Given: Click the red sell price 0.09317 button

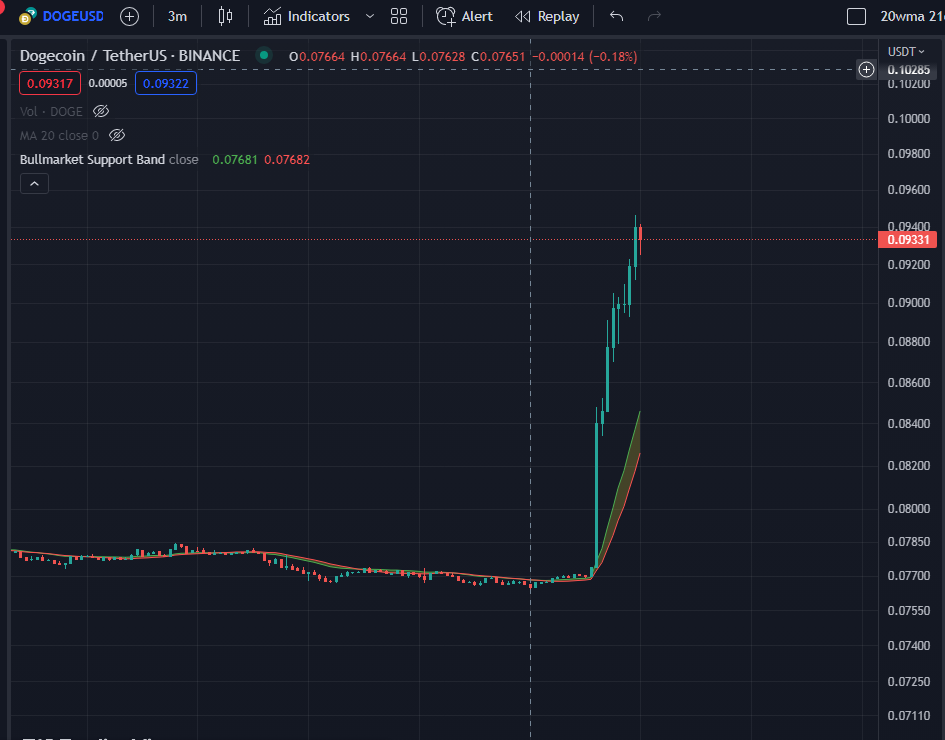Looking at the screenshot, I should pos(50,83).
